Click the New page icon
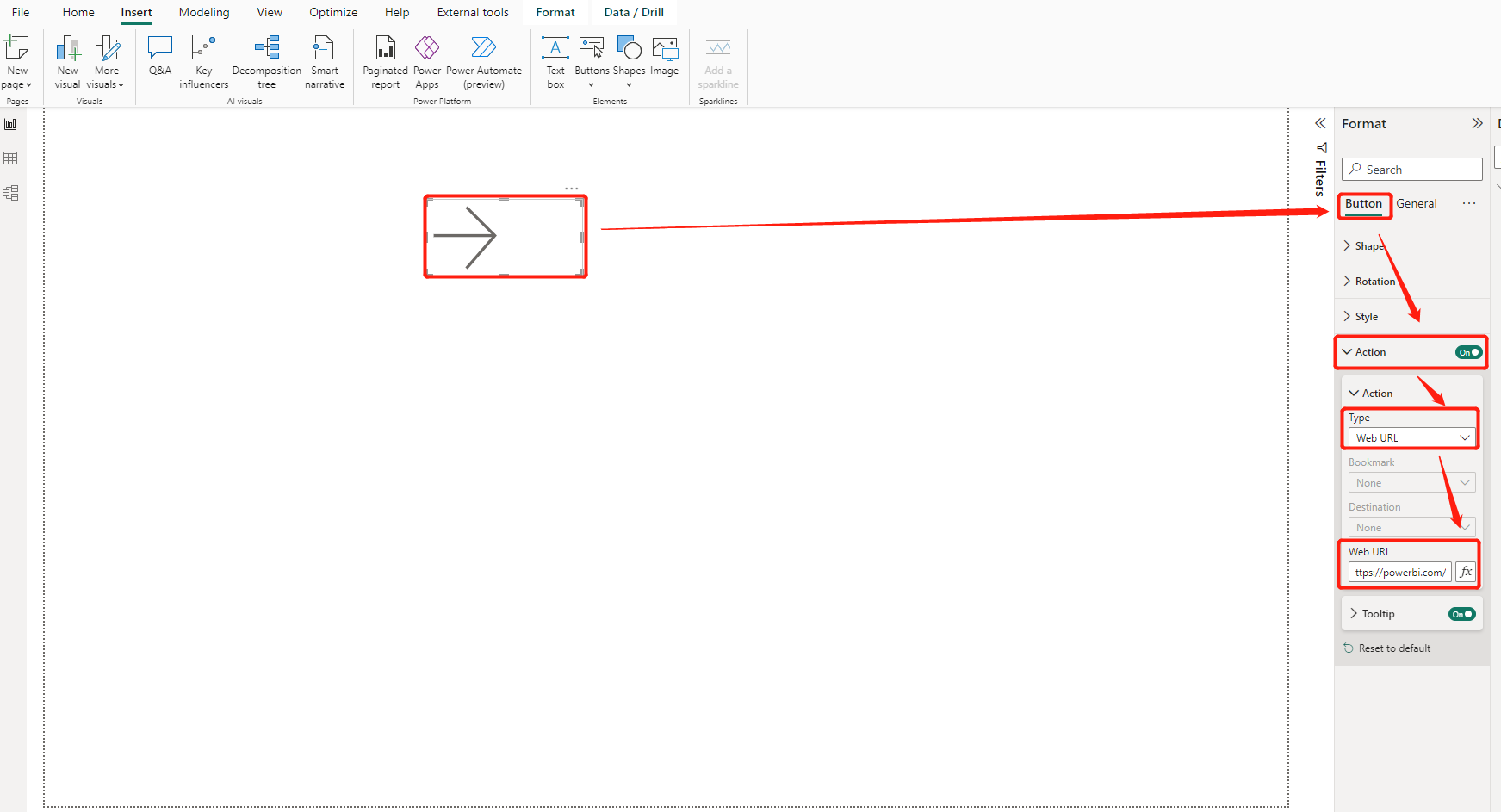 click(17, 46)
